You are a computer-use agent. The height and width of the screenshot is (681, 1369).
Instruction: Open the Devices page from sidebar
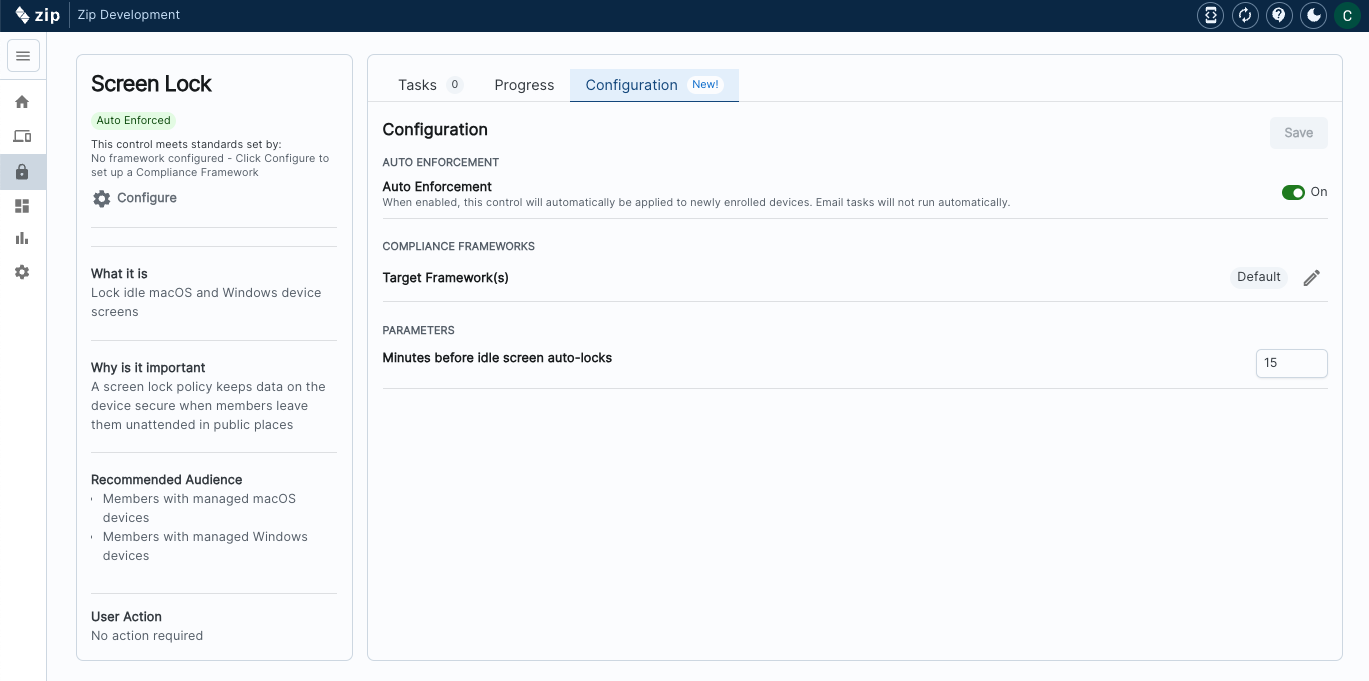click(x=22, y=136)
